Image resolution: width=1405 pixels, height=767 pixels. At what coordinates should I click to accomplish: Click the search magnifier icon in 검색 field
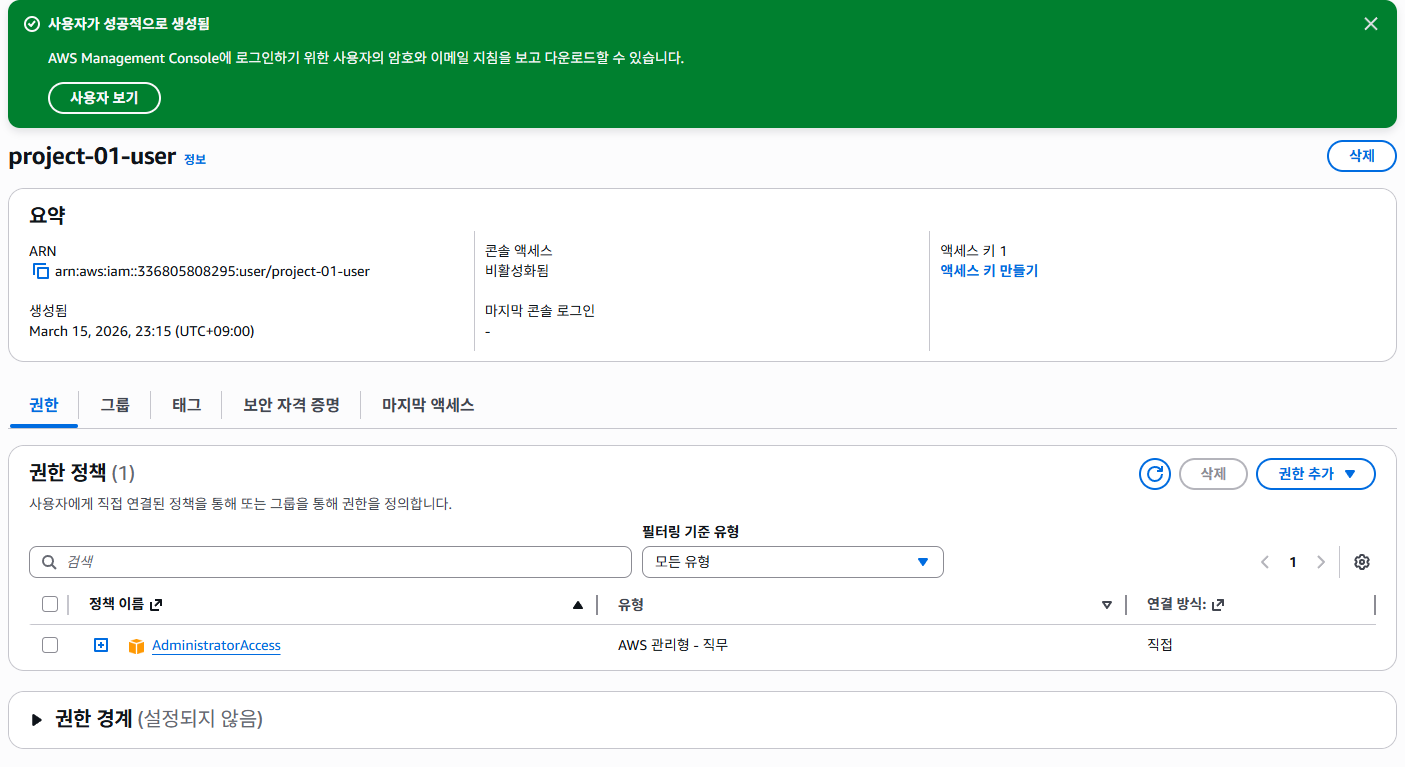pyautogui.click(x=49, y=562)
